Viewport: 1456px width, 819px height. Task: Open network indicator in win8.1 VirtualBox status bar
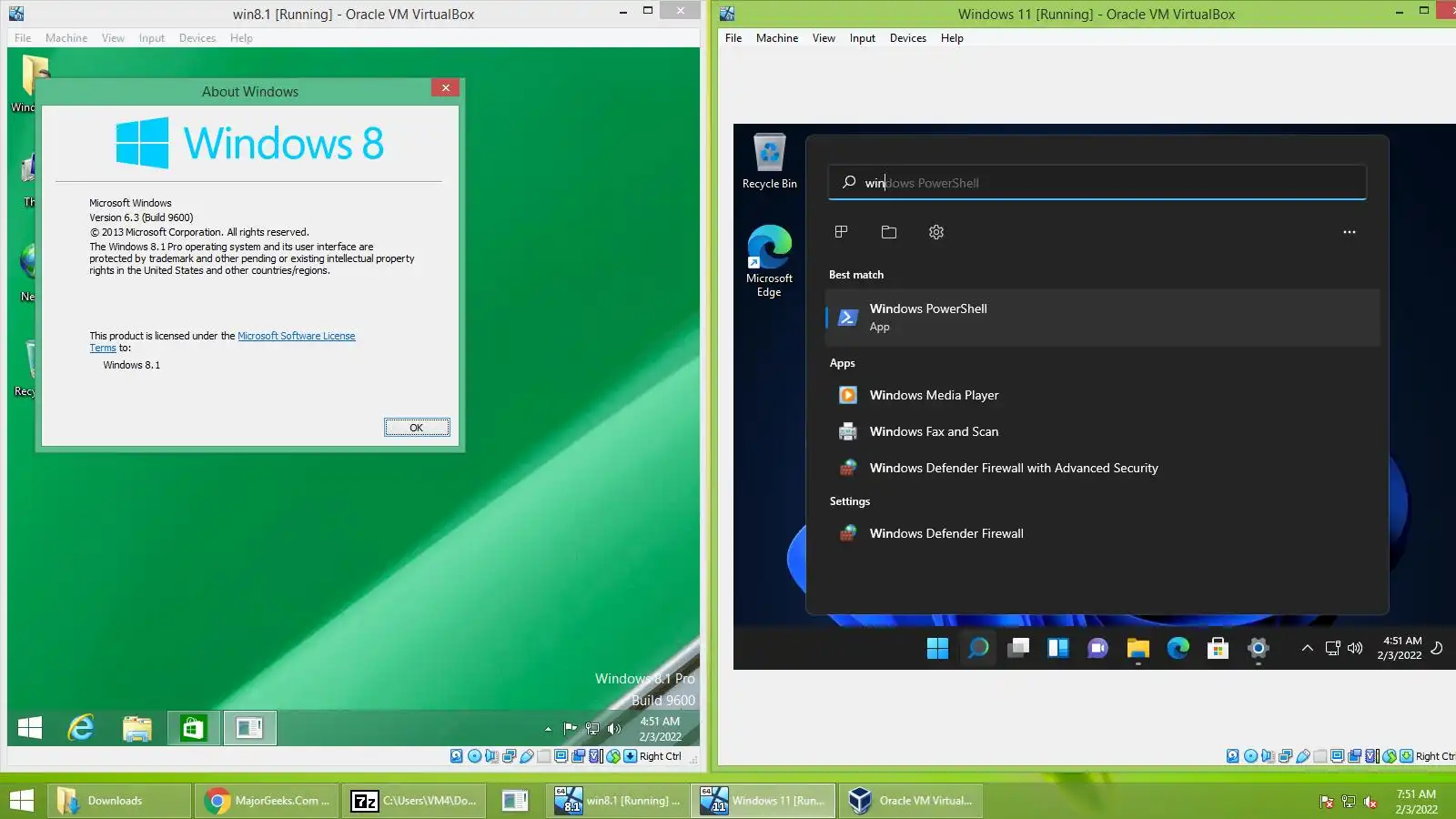tap(509, 756)
